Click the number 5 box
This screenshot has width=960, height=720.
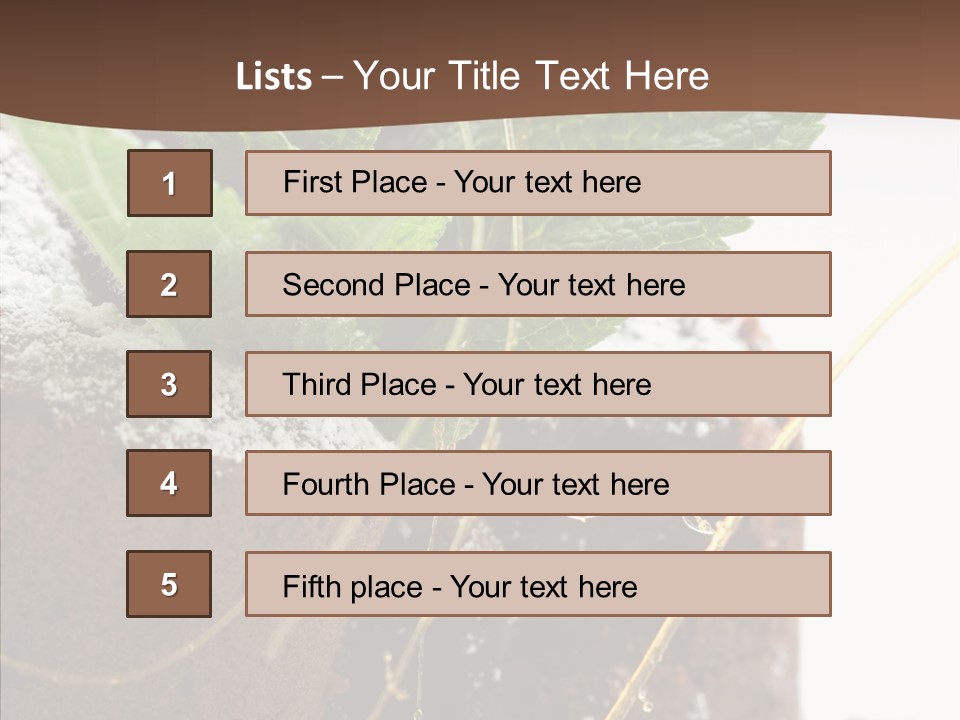click(169, 584)
